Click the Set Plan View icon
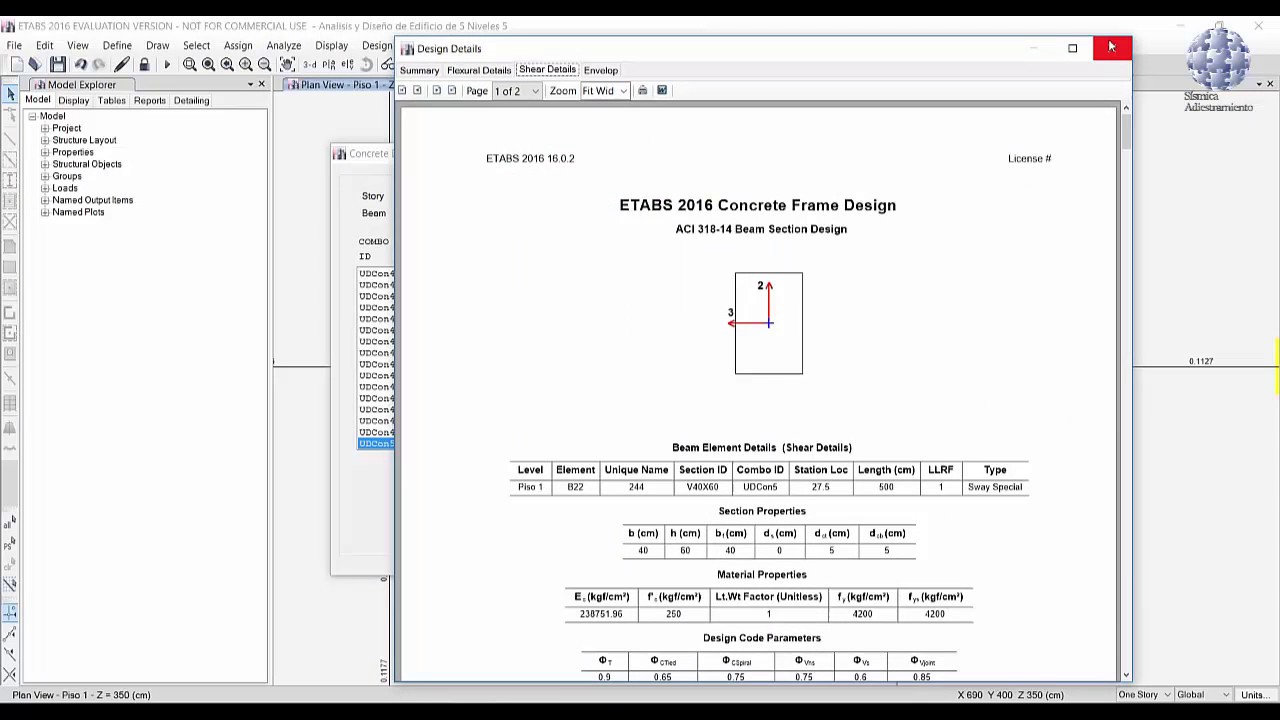The width and height of the screenshot is (1280, 720). tap(329, 65)
